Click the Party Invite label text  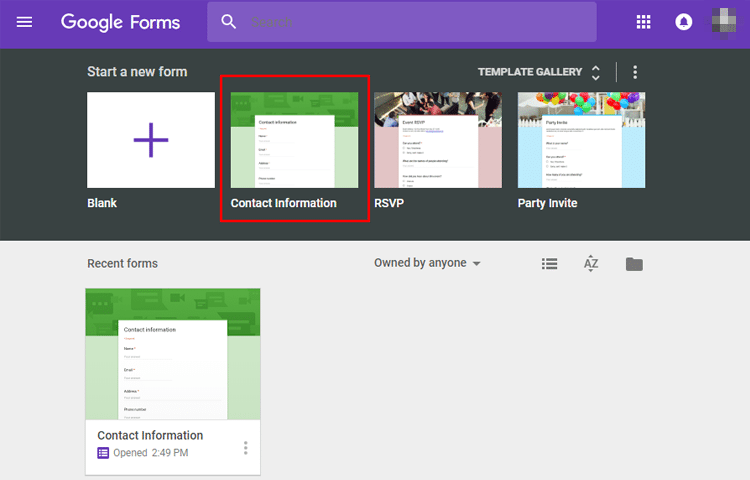coord(547,203)
